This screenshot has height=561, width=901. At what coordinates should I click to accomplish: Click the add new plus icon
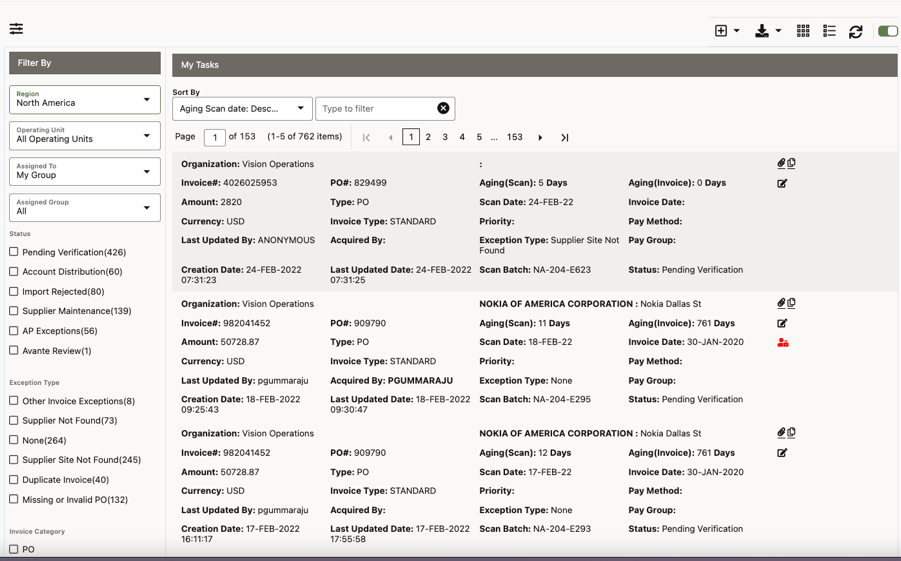(721, 31)
